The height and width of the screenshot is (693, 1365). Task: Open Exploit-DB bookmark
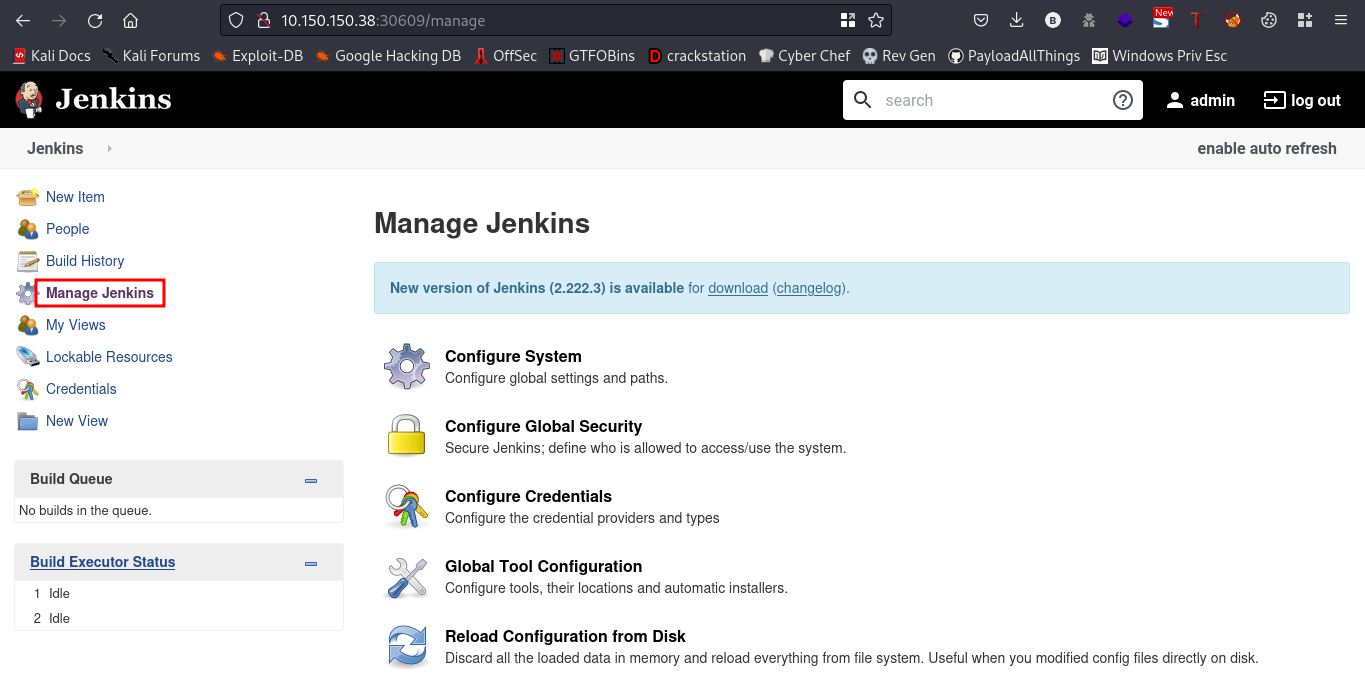(x=257, y=56)
